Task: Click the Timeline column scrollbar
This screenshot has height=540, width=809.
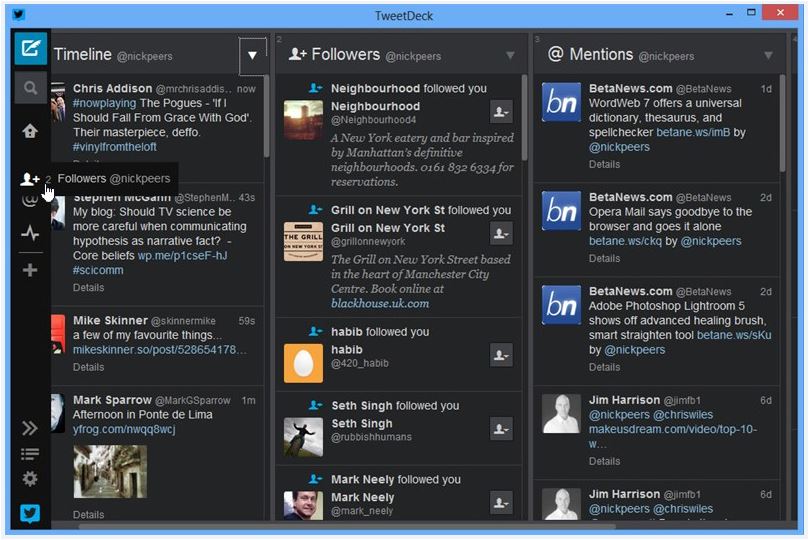Action: point(267,116)
